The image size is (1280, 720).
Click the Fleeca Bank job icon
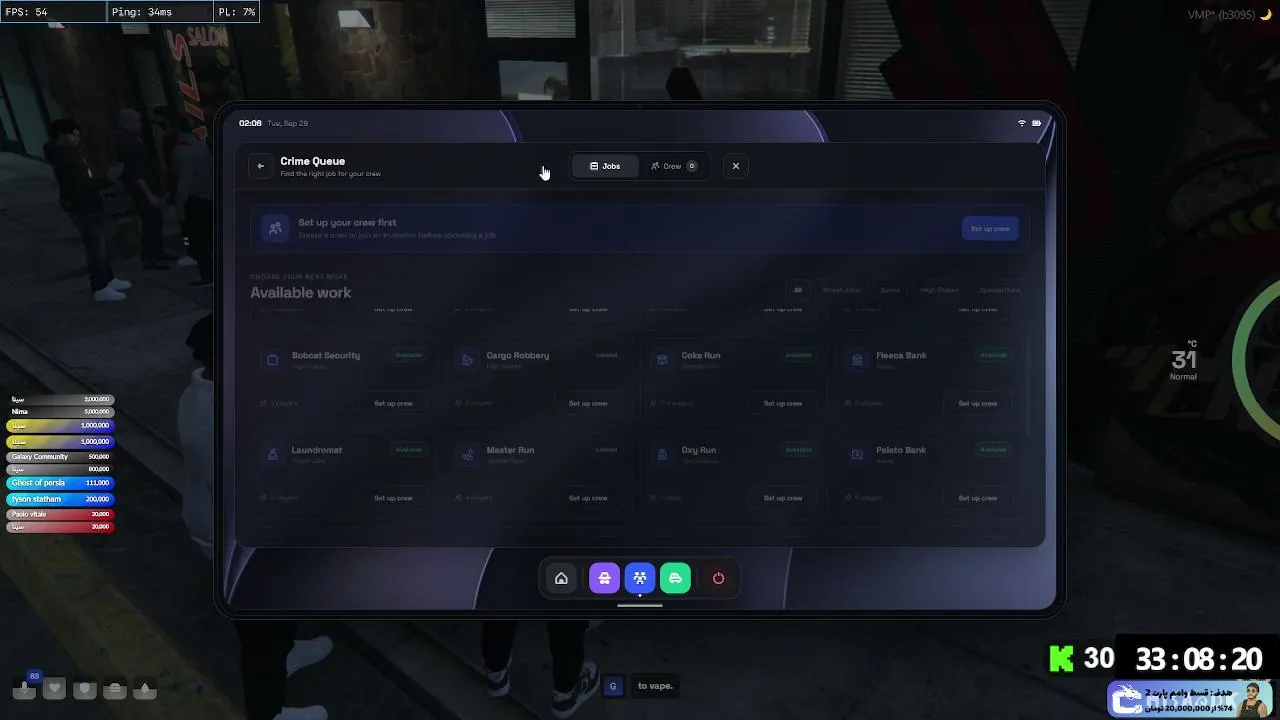tap(857, 359)
